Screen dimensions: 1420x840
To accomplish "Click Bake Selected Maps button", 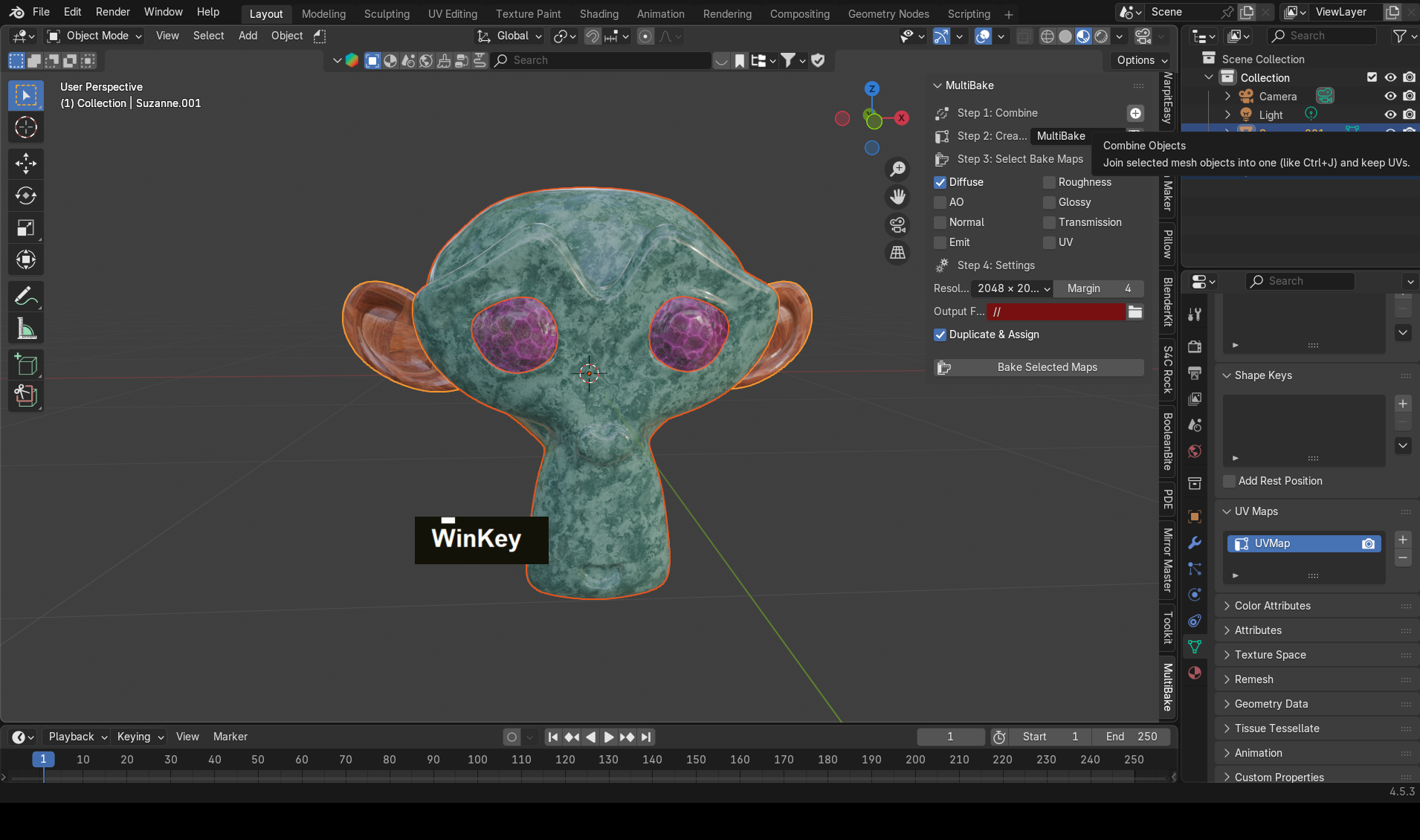I will pos(1039,367).
